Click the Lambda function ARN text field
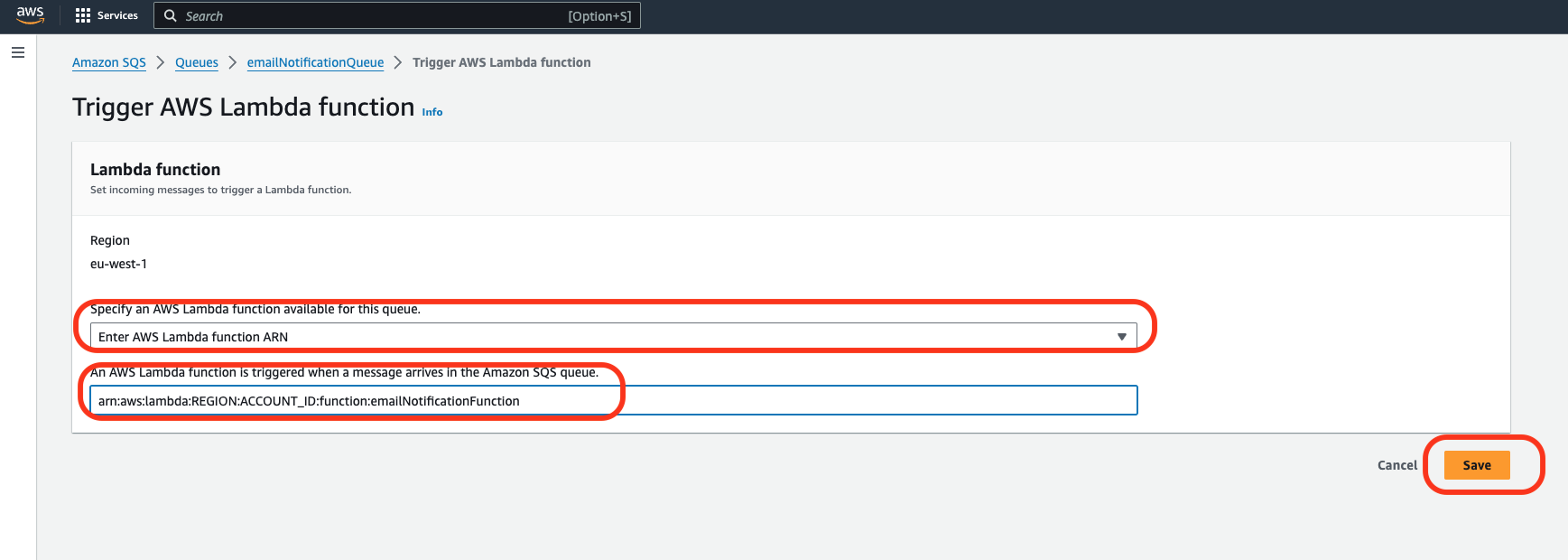The width and height of the screenshot is (1568, 560). point(614,400)
